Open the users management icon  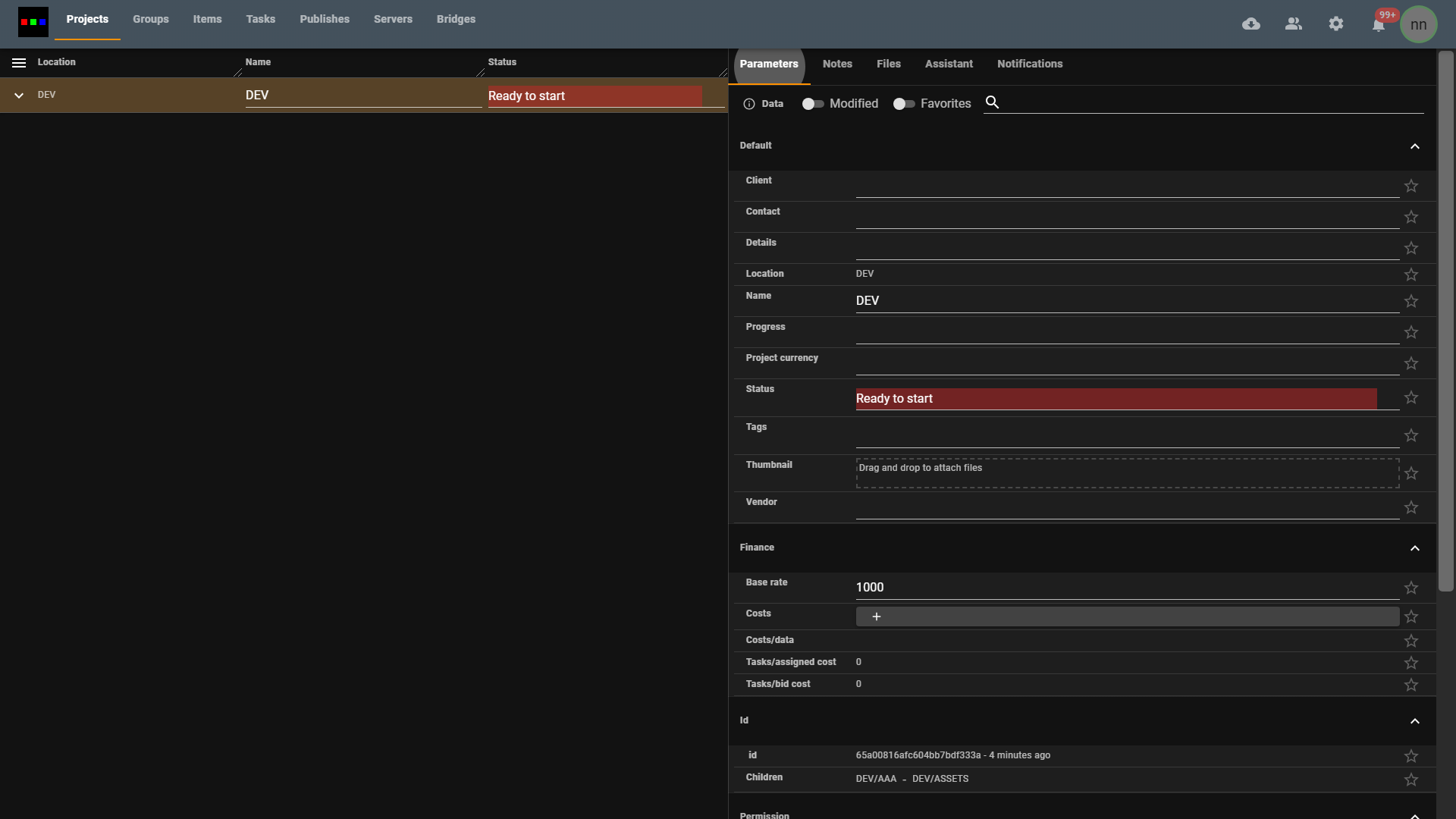(x=1294, y=24)
